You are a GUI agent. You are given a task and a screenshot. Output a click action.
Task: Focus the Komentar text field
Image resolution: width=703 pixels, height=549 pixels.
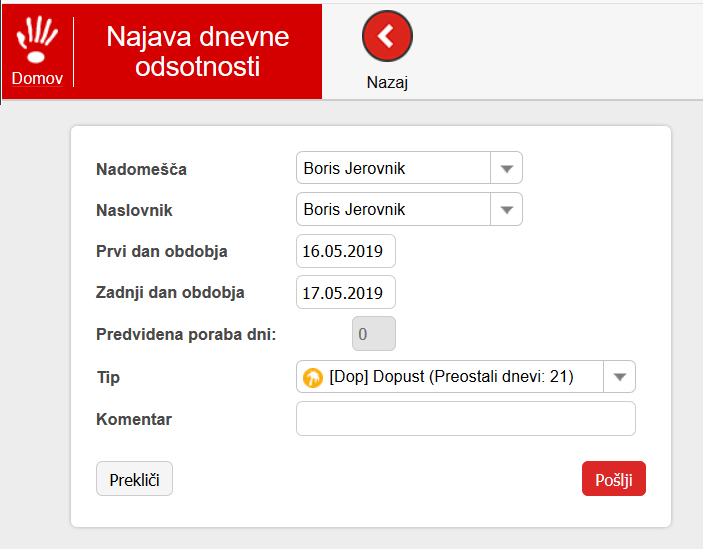click(x=466, y=419)
